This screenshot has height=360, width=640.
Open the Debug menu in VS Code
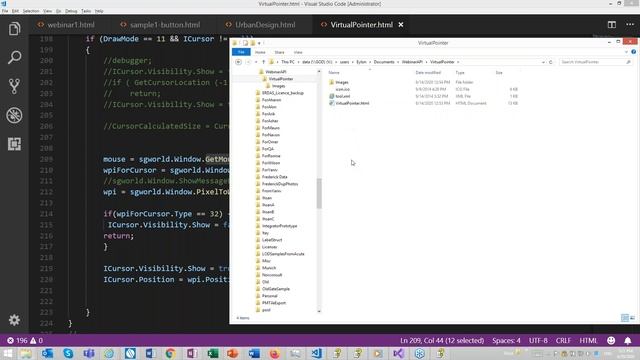(x=71, y=11)
